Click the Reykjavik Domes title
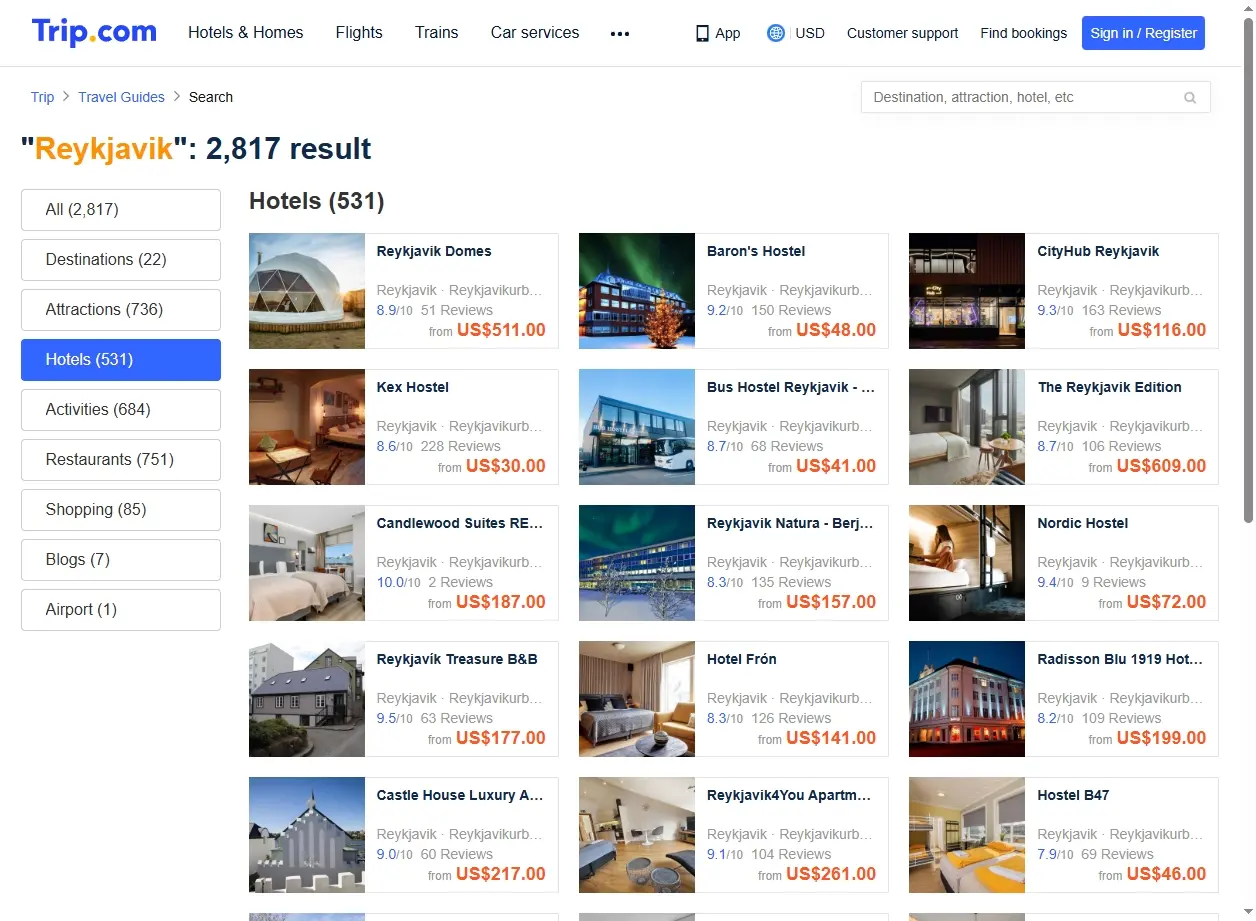Screen dimensions: 1256x921 pyautogui.click(x=434, y=251)
